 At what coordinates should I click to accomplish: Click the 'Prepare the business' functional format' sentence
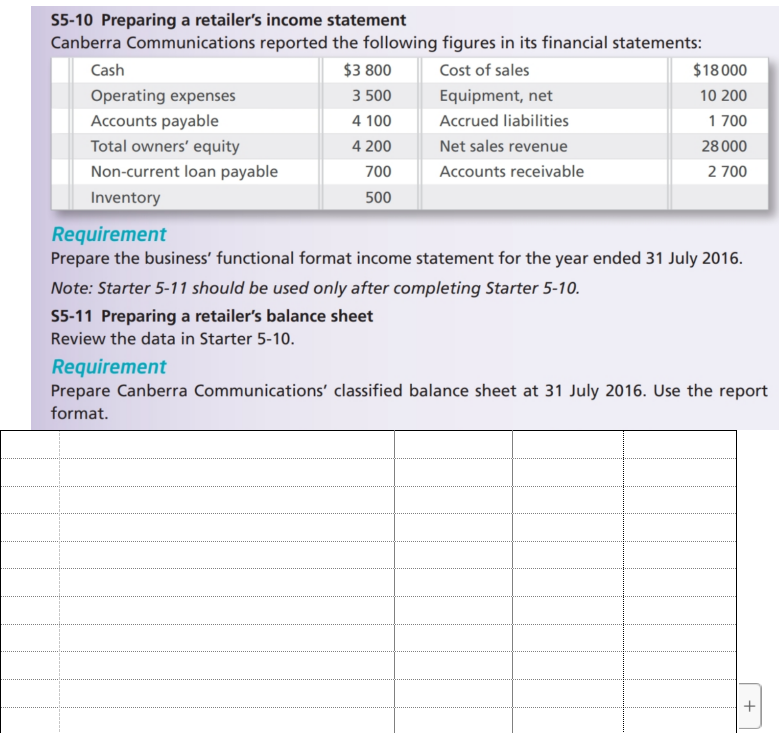pyautogui.click(x=396, y=258)
